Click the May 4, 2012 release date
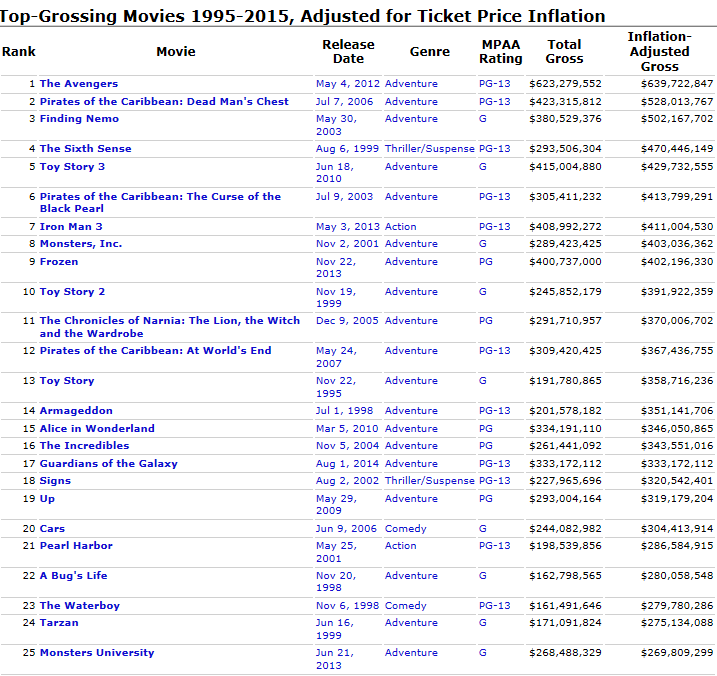The width and height of the screenshot is (717, 676). point(348,84)
